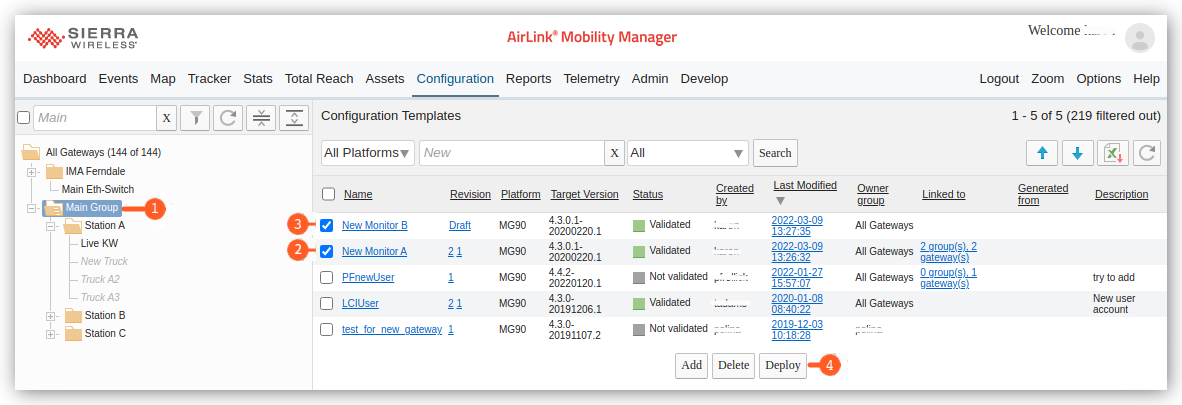Select the Live KW gateway
This screenshot has height=405, width=1182.
[100, 244]
